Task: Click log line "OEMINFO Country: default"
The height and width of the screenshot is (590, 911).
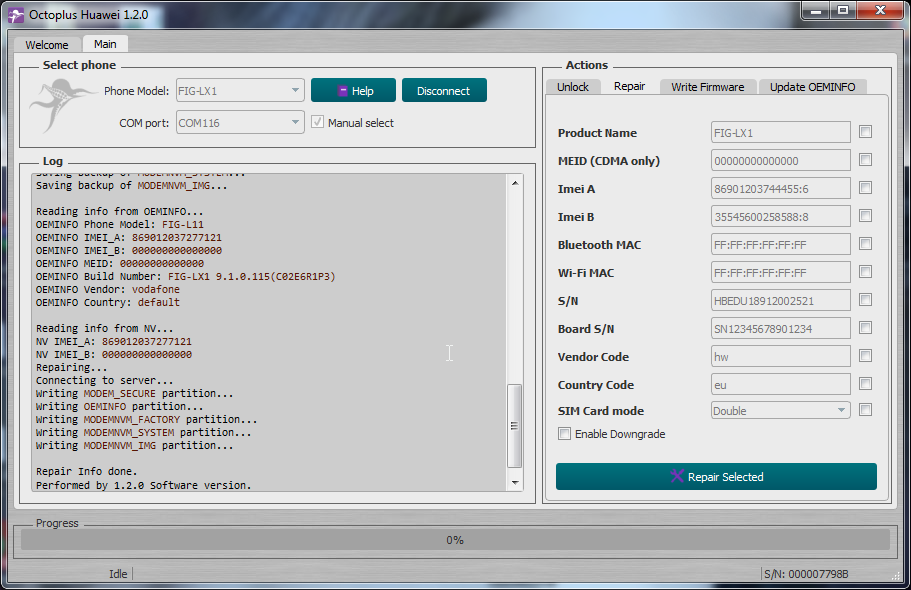Action: pos(107,302)
